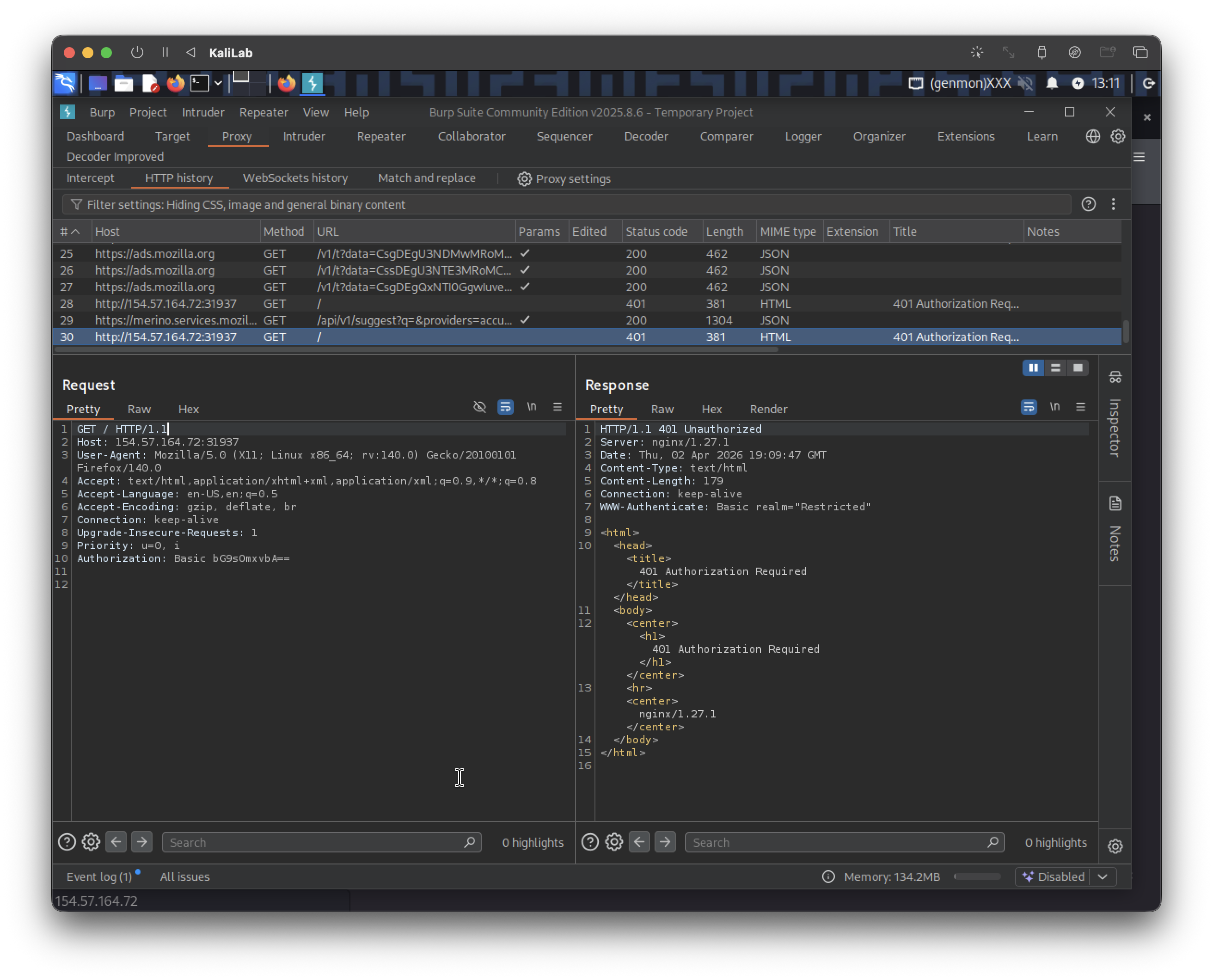Open the Notes side panel
This screenshot has height=980, width=1213.
tap(1115, 531)
